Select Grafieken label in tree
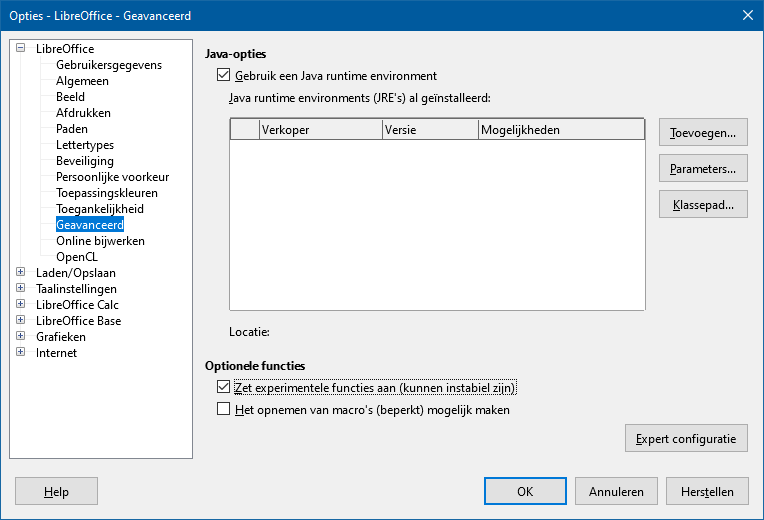The height and width of the screenshot is (520, 764). point(60,337)
